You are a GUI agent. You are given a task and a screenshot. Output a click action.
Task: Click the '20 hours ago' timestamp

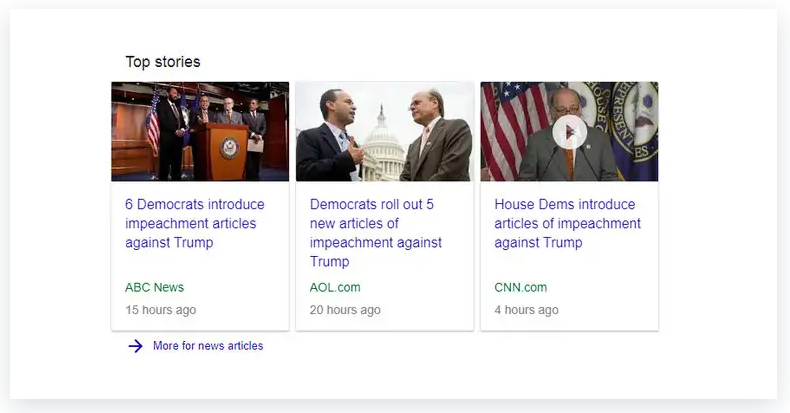pos(345,310)
